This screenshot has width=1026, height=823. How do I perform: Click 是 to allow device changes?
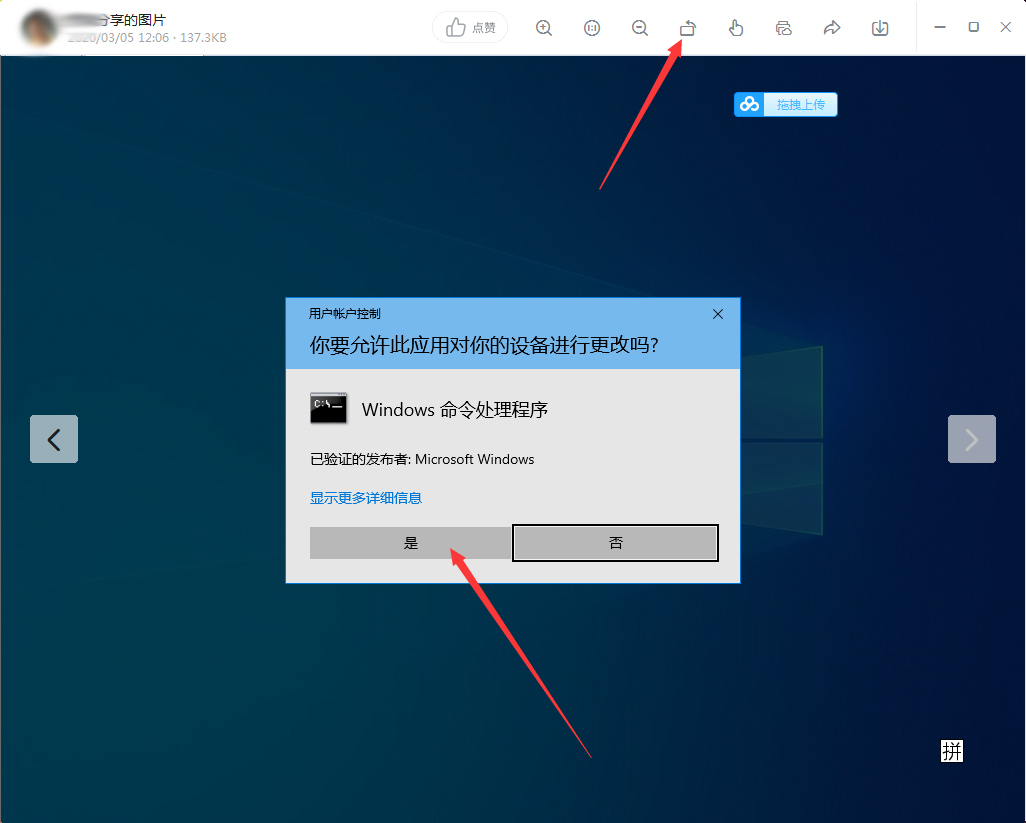pos(410,542)
